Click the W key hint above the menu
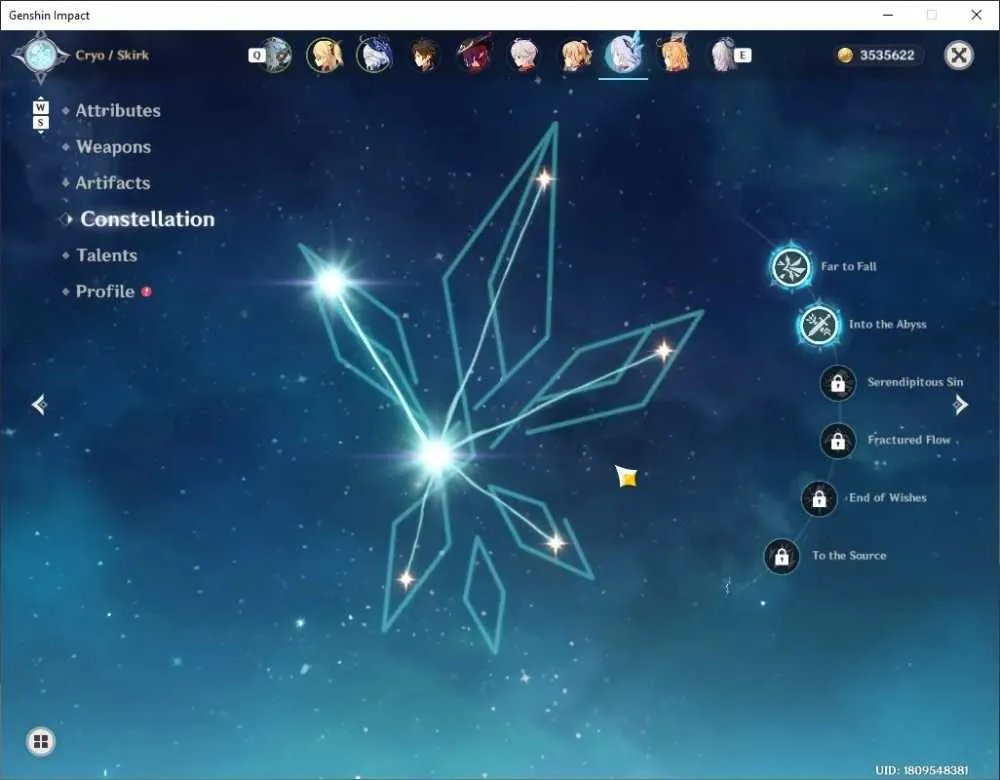This screenshot has width=1000, height=780. tap(41, 107)
